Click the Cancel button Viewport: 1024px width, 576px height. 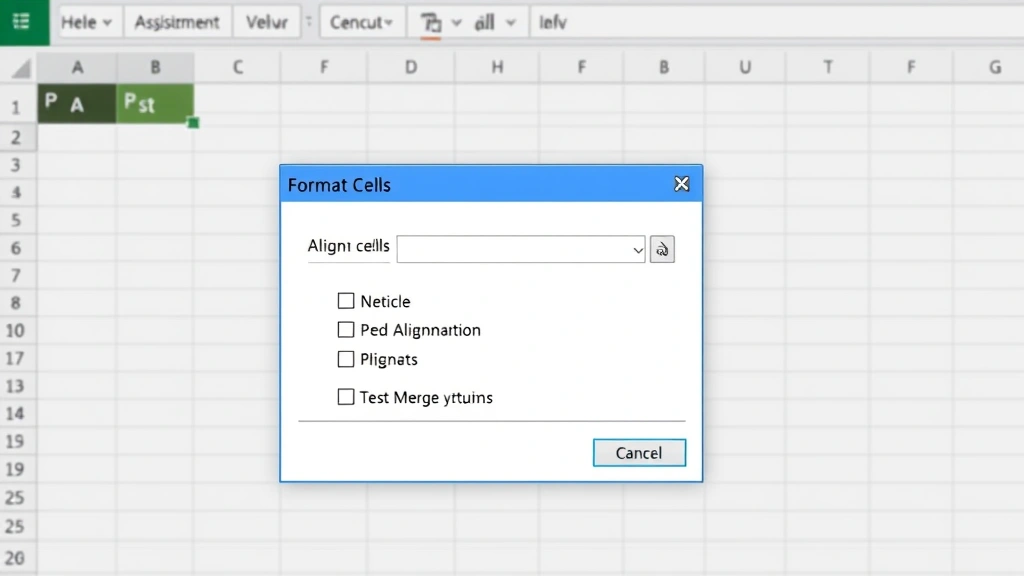639,452
